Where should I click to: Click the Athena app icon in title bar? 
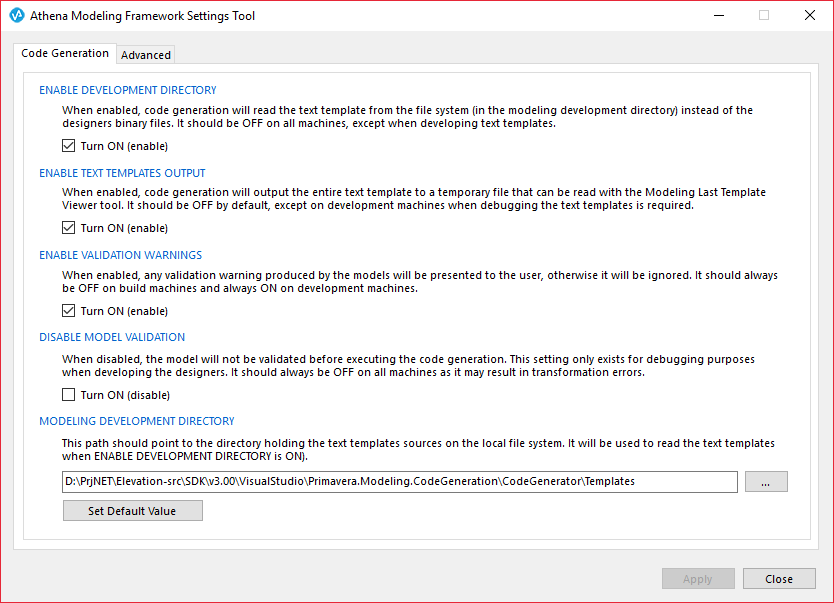(x=17, y=15)
